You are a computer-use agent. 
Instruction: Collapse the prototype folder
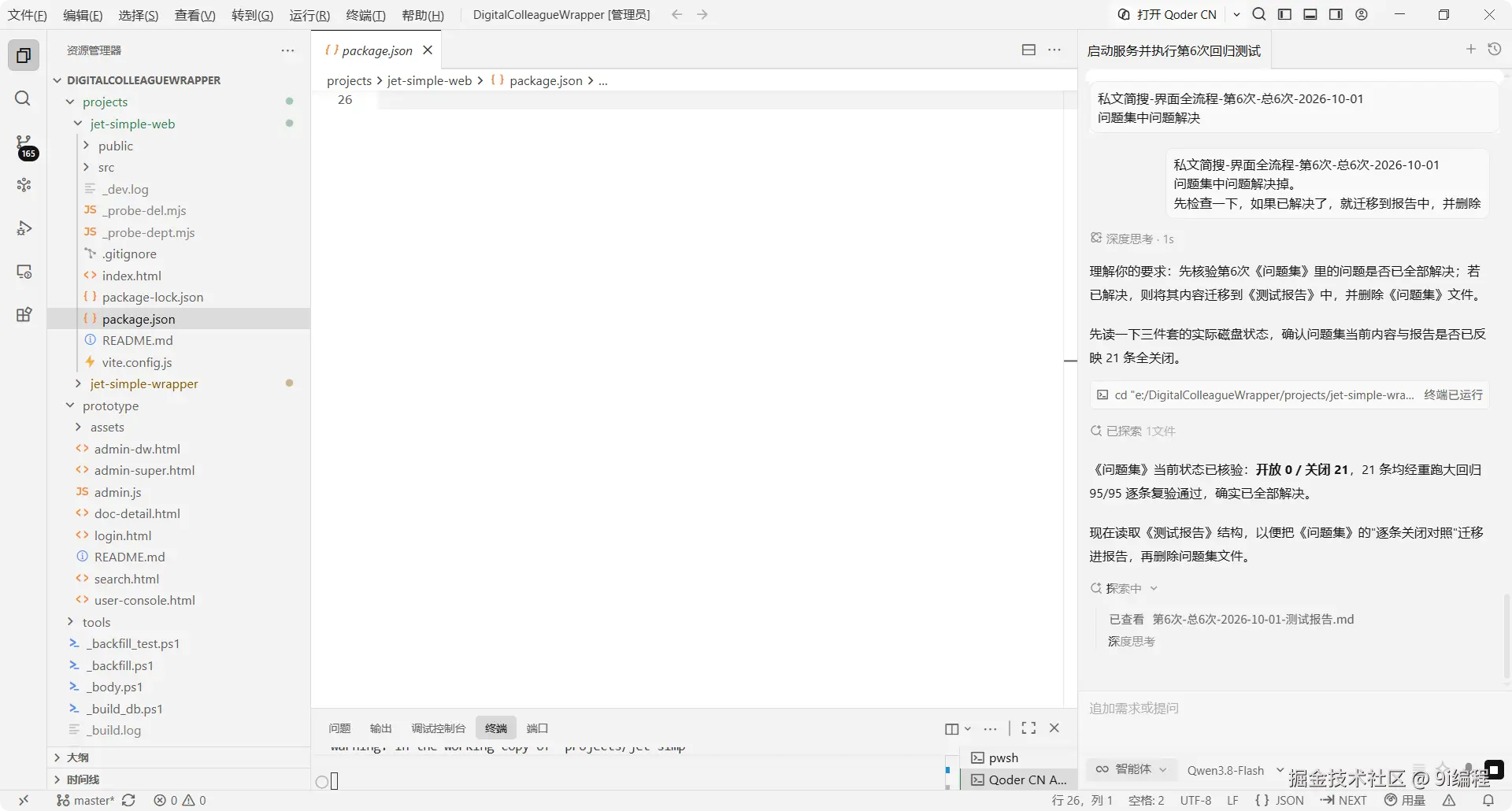(x=110, y=405)
